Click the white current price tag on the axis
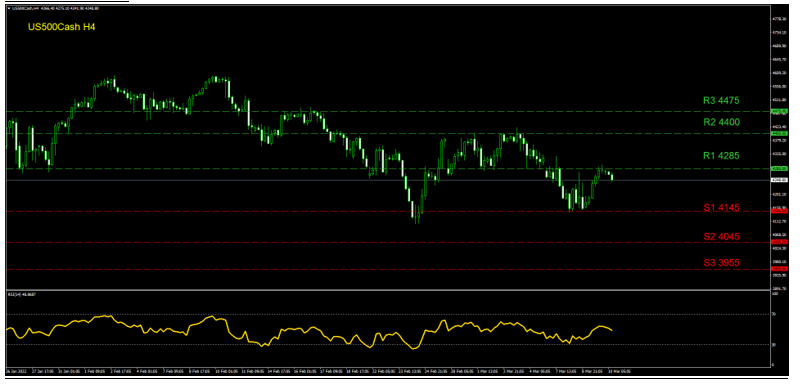The image size is (802, 384). click(x=779, y=180)
